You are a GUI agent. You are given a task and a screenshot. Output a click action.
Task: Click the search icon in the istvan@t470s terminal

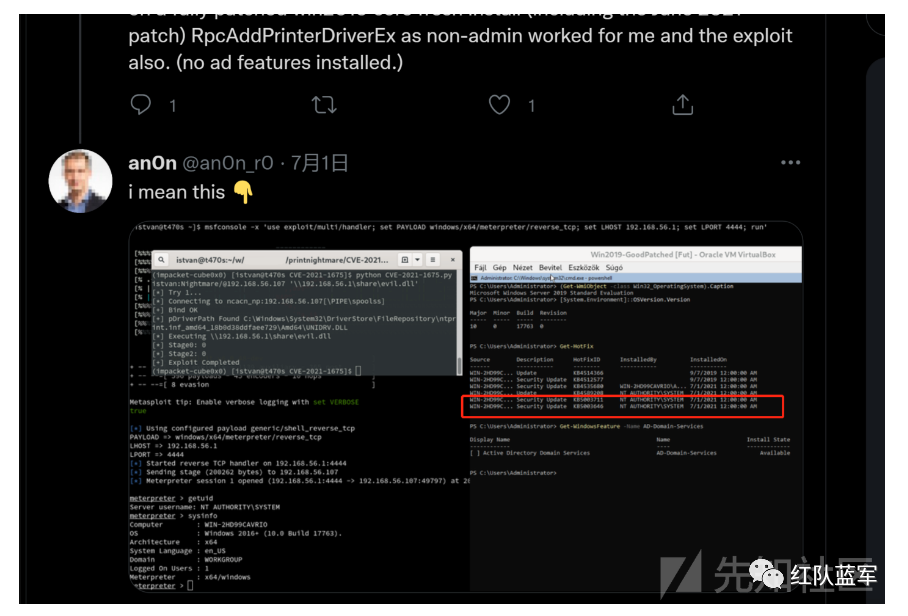point(162,260)
